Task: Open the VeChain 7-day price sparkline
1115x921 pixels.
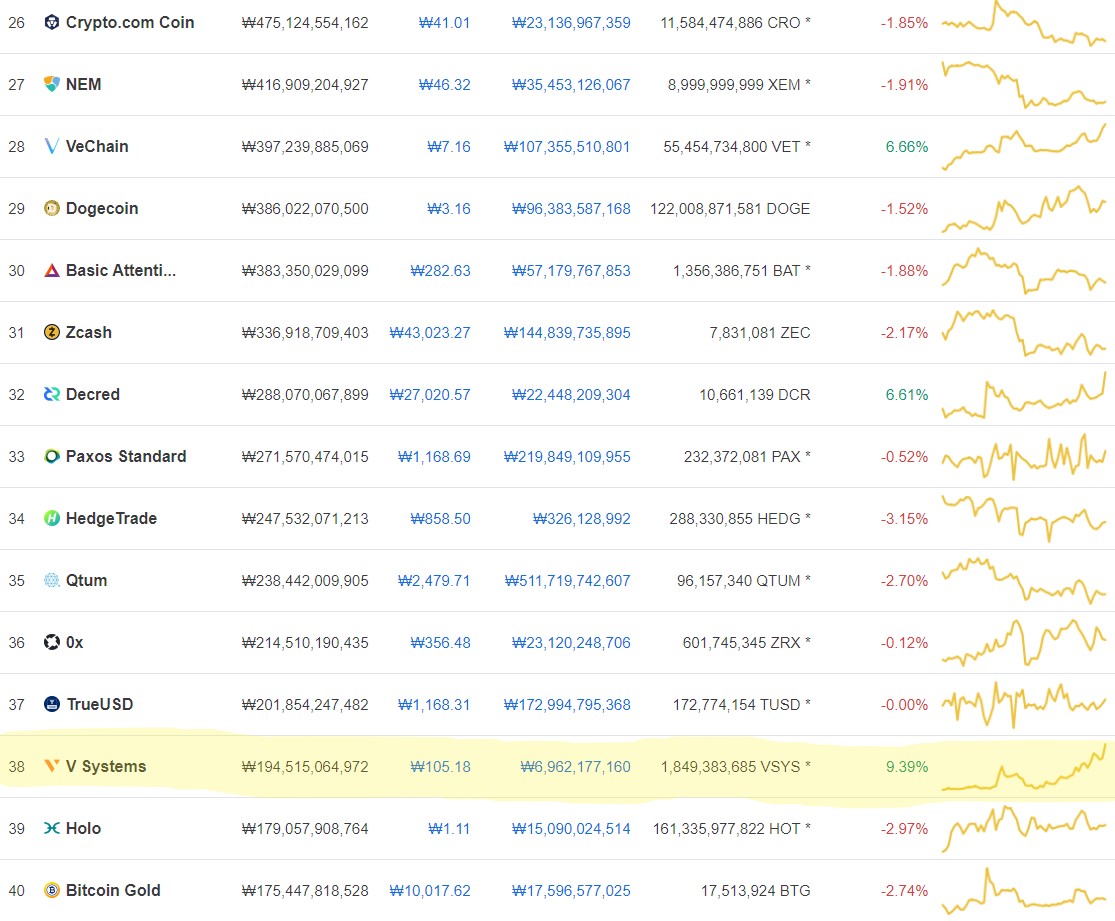Action: (1024, 147)
